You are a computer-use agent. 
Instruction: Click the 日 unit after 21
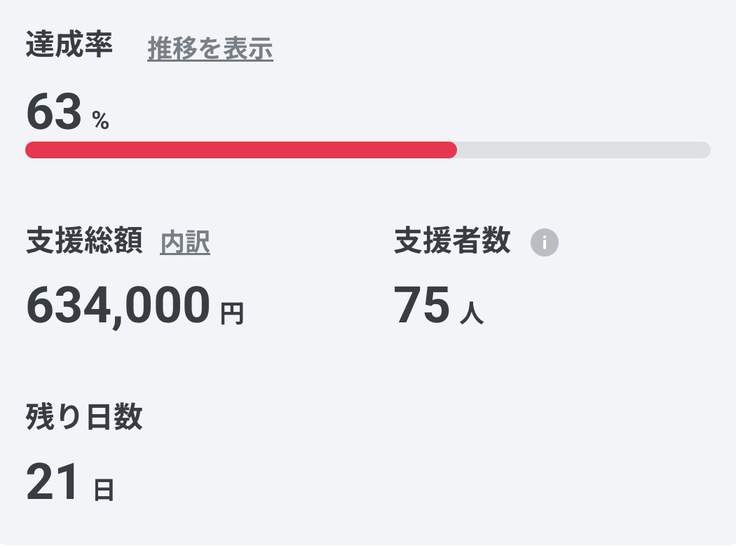coord(103,490)
